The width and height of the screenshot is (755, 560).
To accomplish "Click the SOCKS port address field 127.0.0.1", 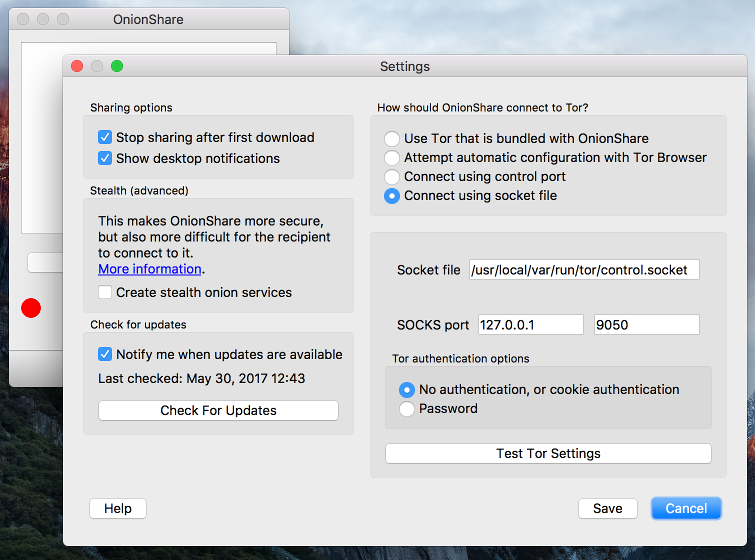I will pos(531,325).
